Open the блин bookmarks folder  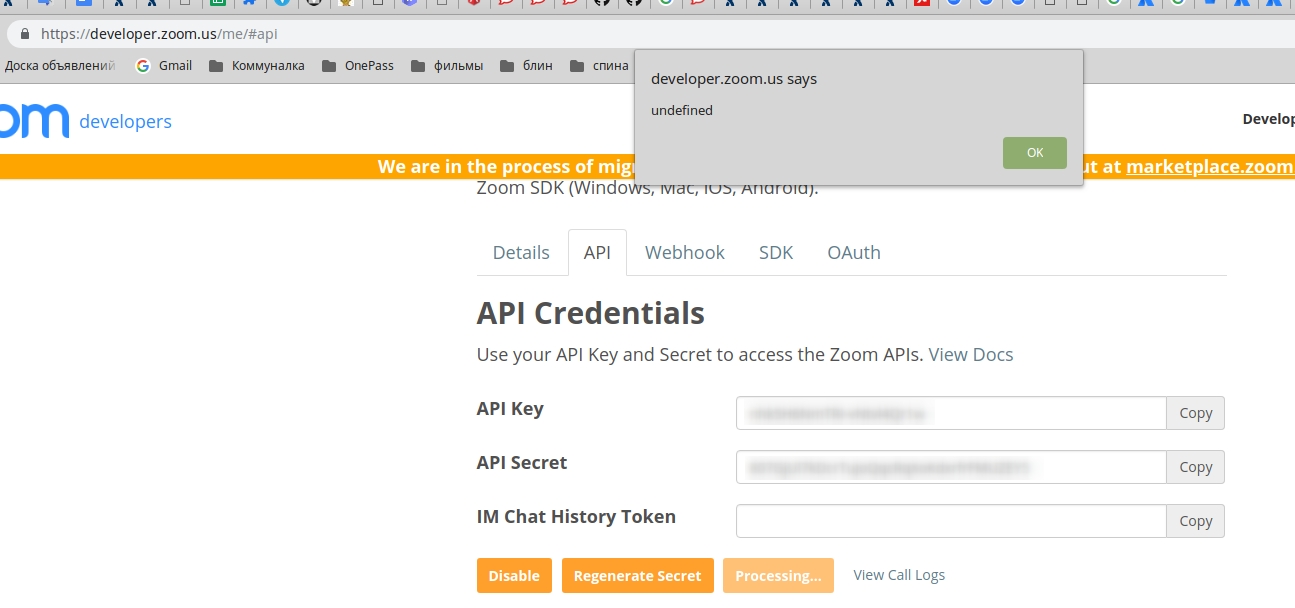(x=526, y=66)
